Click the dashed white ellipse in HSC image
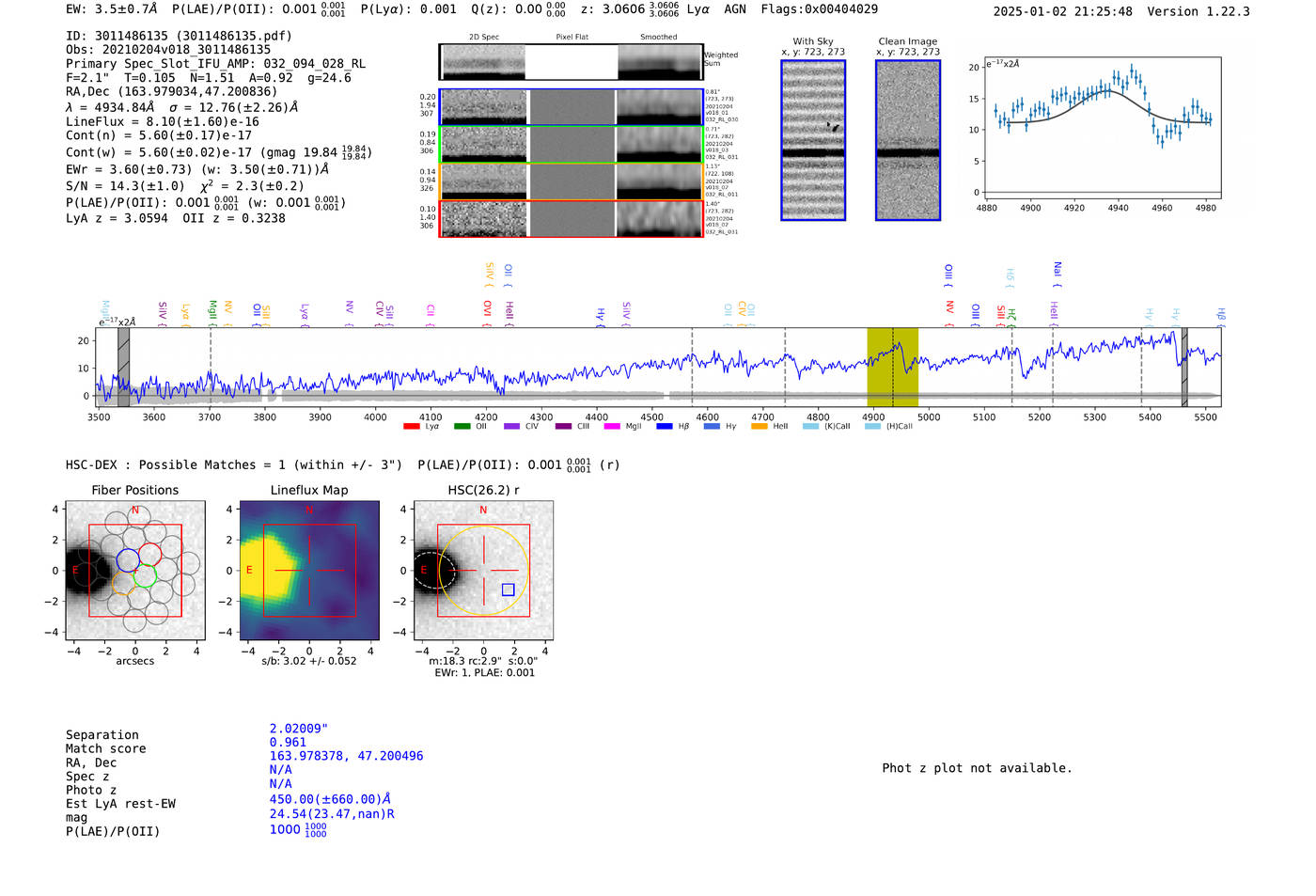Image resolution: width=1316 pixels, height=896 pixels. coord(431,570)
